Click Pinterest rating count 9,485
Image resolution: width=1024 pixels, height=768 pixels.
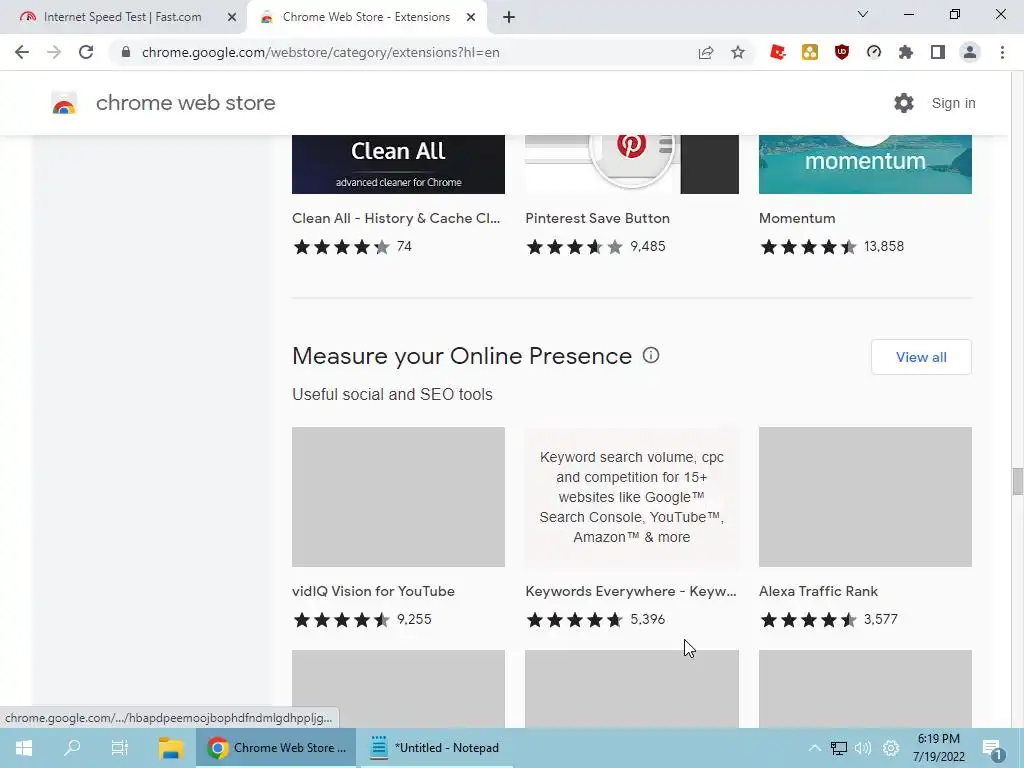[648, 247]
